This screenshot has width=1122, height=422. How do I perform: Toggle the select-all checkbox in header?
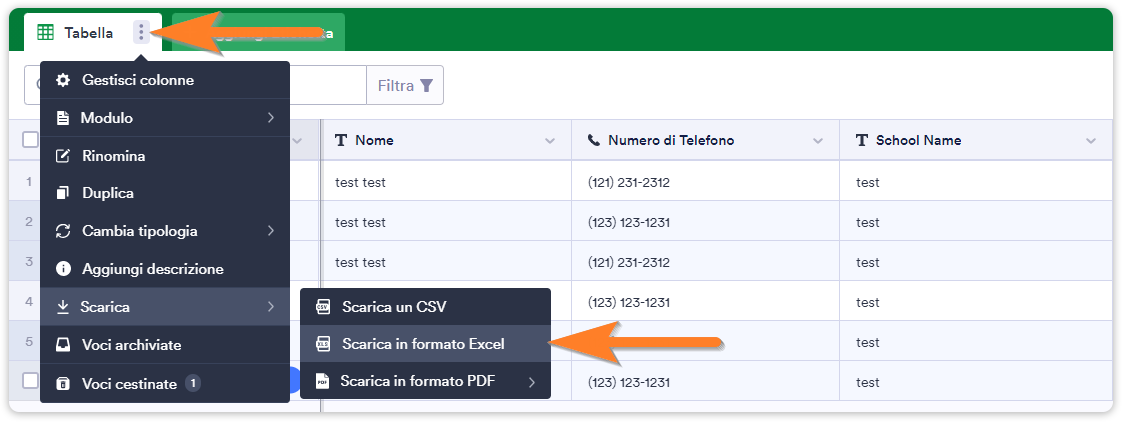click(30, 141)
